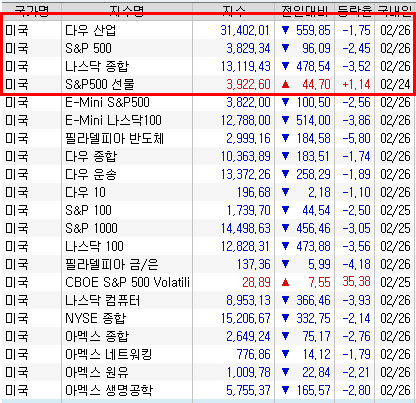Click CBOE S&P 500 Volatili row

click(x=208, y=282)
